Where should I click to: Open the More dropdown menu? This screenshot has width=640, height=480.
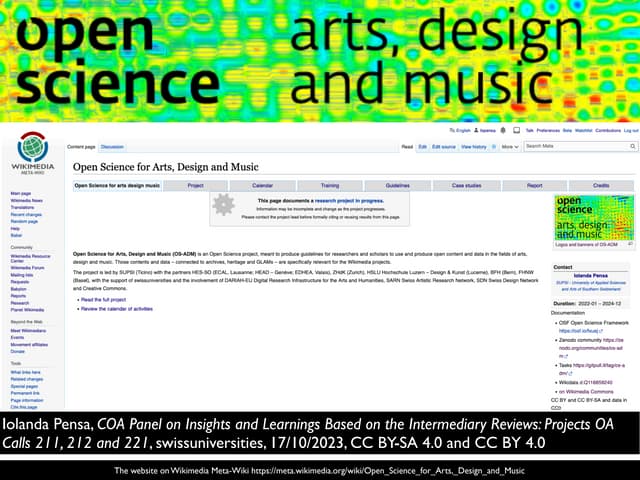pos(509,146)
